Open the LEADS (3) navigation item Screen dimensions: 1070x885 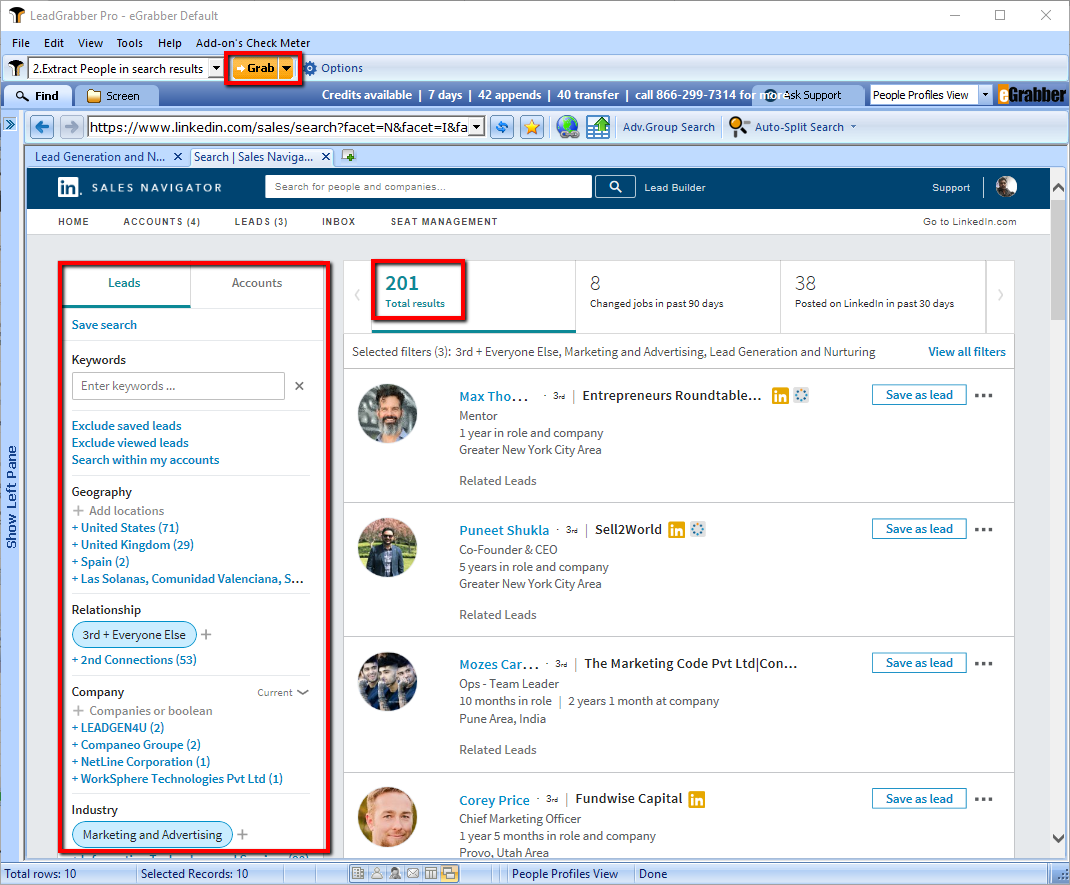pos(261,222)
